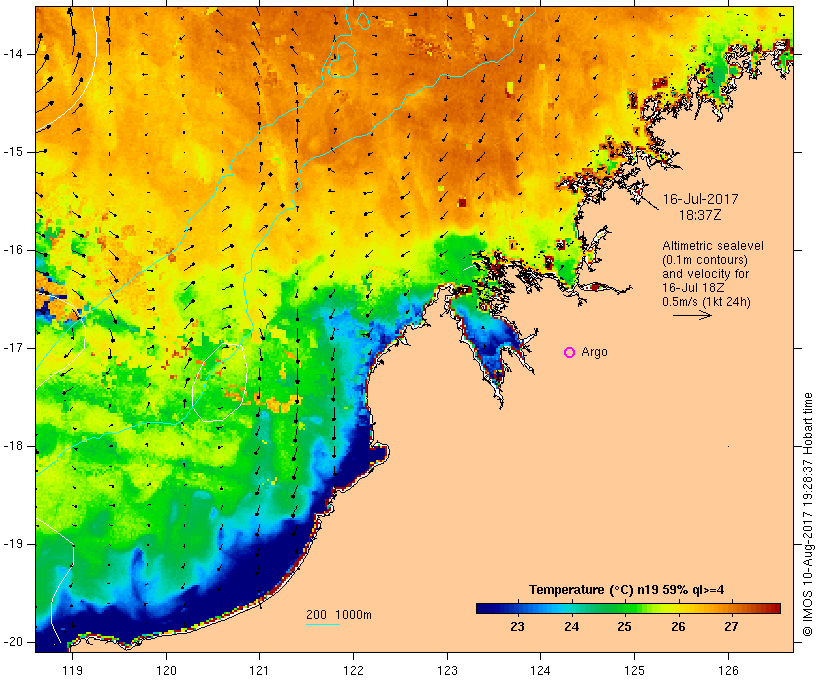
Task: Click the '0.5m/s (1kt 24h)' scale text
Action: coord(706,302)
